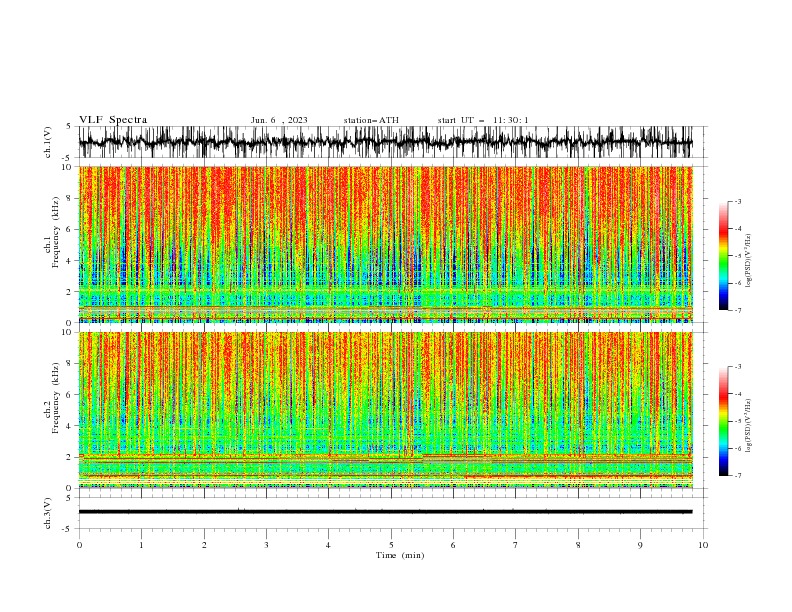Click time axis tick label "1"
This screenshot has height=612, width=792.
coord(141,545)
